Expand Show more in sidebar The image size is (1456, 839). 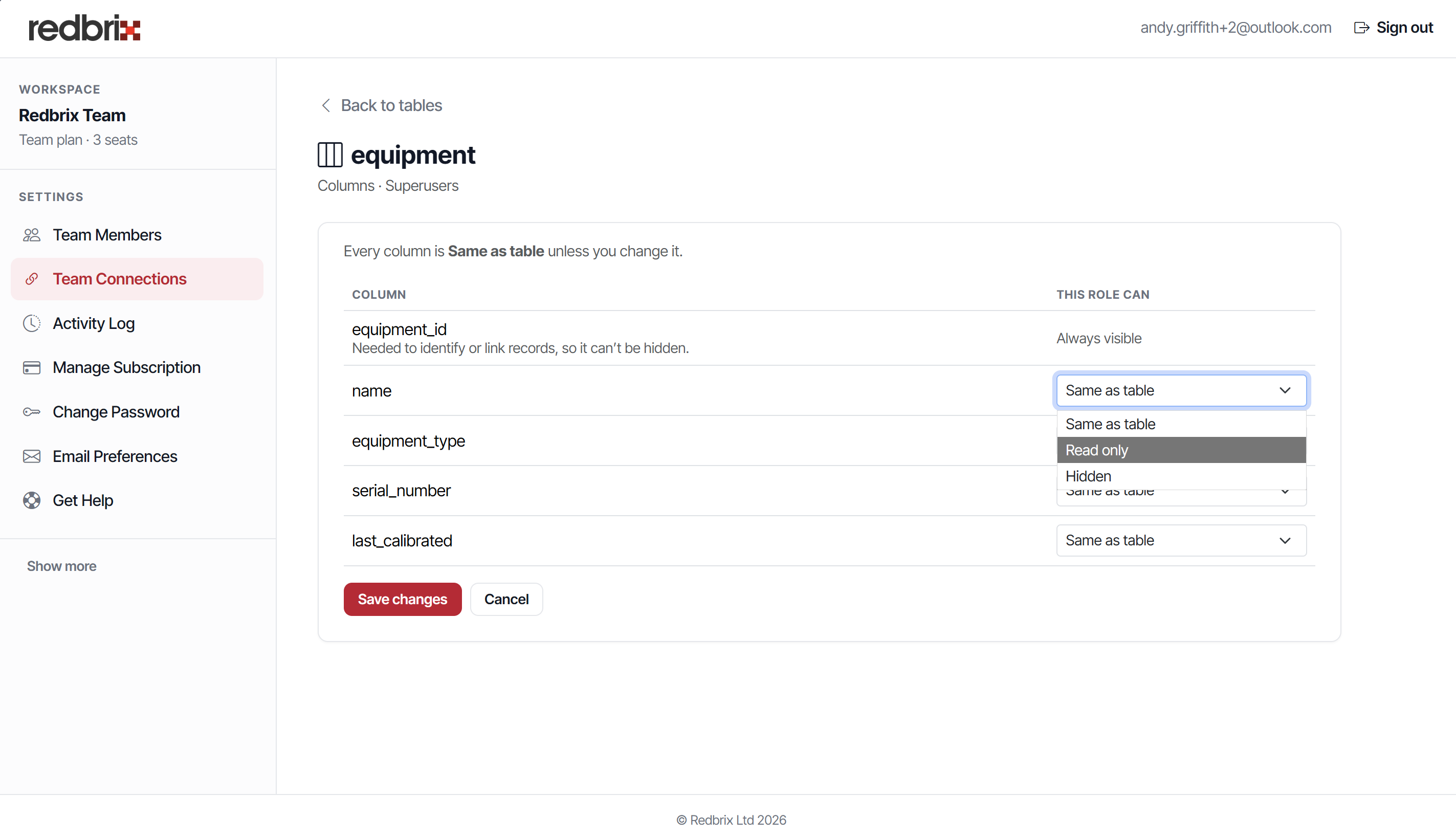point(62,566)
